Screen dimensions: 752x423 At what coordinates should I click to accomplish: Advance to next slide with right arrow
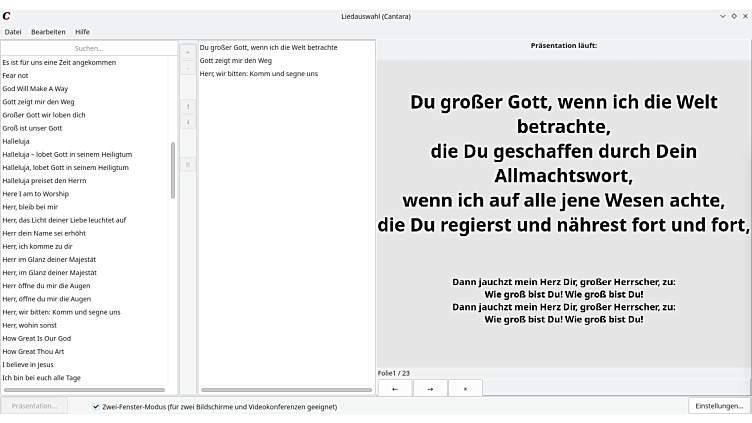coord(430,388)
